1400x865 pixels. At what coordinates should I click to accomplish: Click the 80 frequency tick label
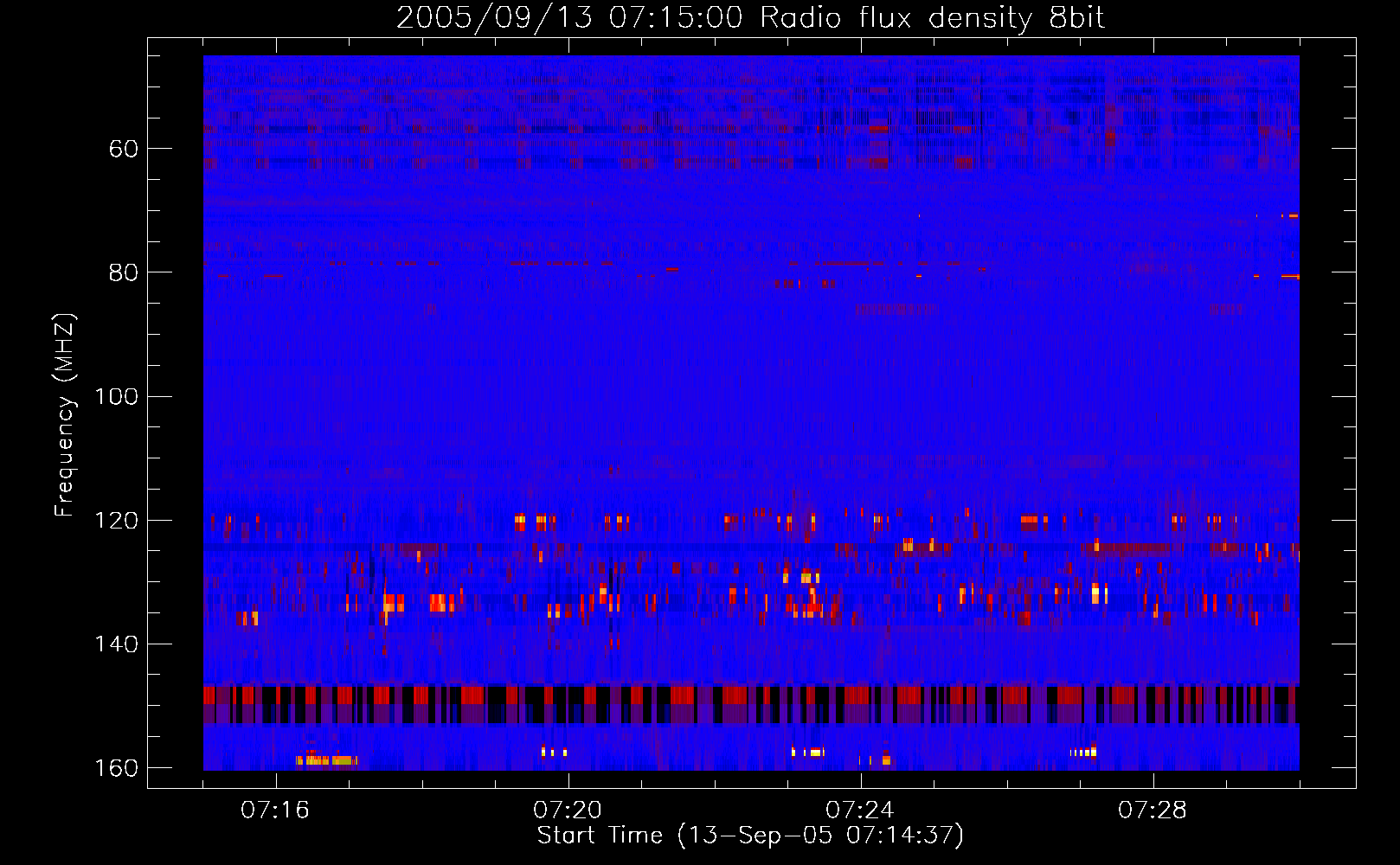click(x=124, y=272)
